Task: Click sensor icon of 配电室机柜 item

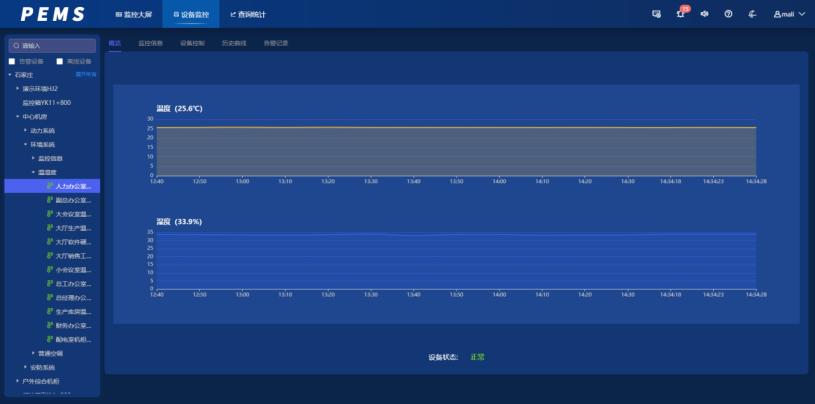Action: click(x=50, y=340)
